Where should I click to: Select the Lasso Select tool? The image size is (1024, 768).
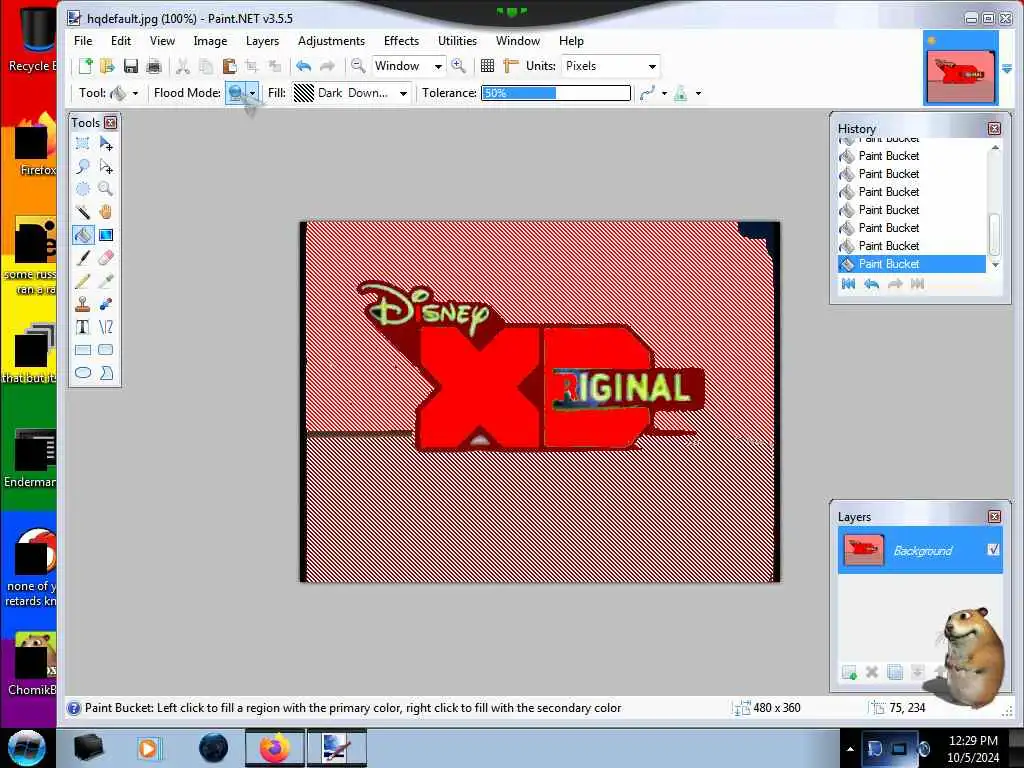(83, 167)
